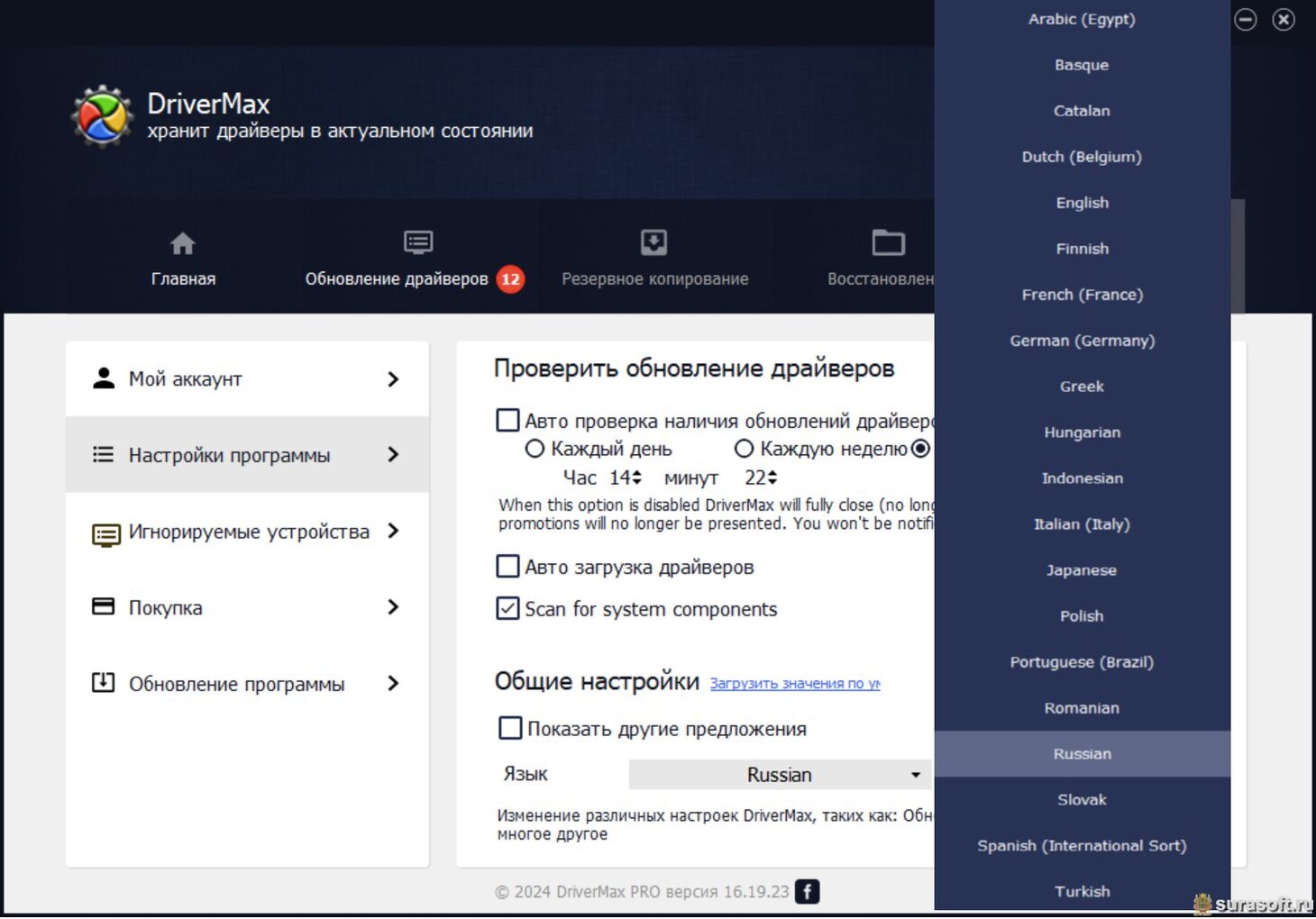The height and width of the screenshot is (919, 1316).
Task: Click the driver updates monitor icon
Action: coord(418,242)
